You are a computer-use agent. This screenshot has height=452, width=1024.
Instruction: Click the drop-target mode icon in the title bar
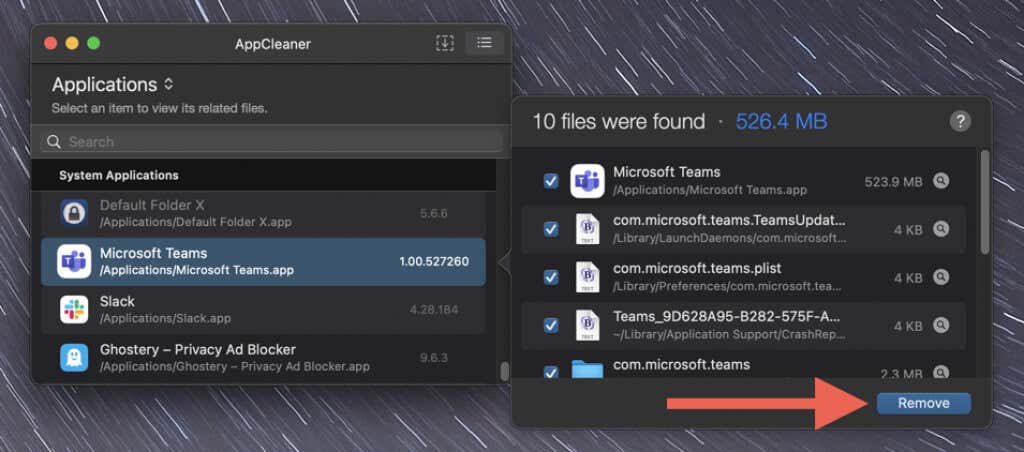coord(445,43)
